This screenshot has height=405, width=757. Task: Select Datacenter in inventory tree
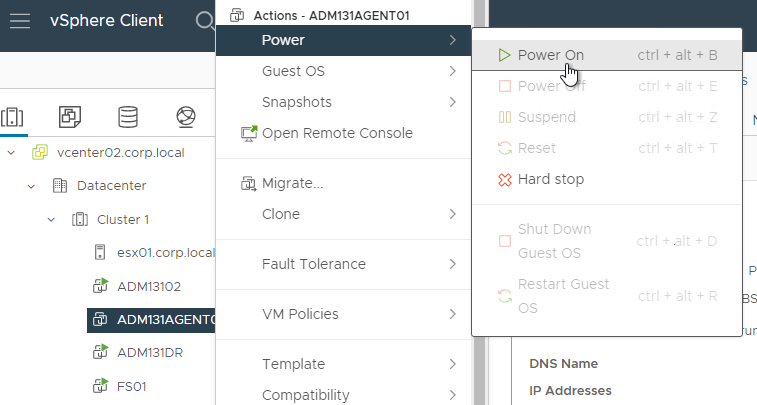tap(112, 185)
